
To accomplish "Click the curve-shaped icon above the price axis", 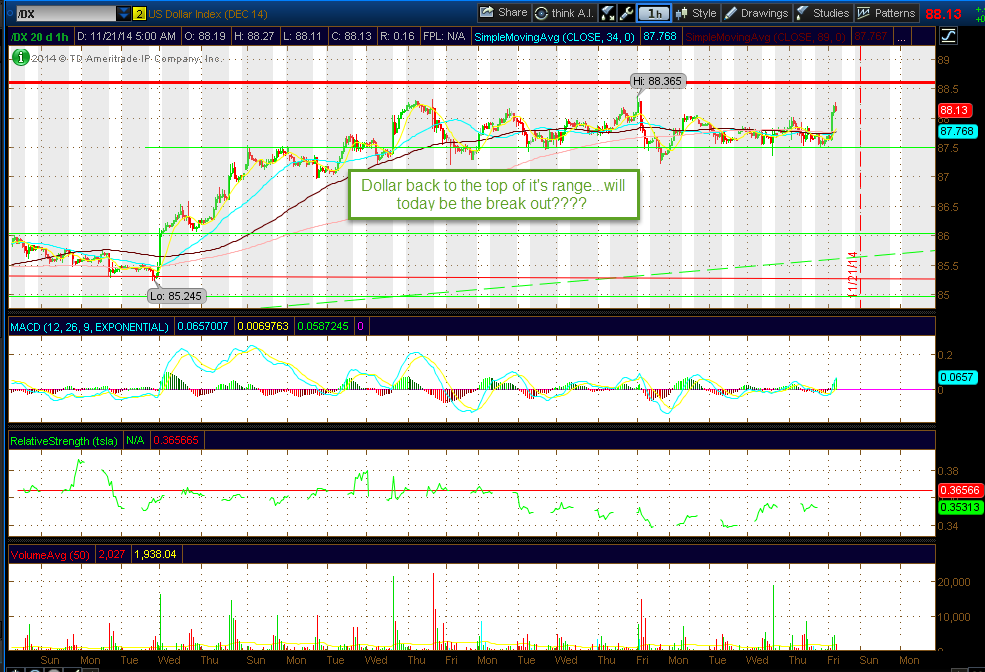I will pos(948,36).
